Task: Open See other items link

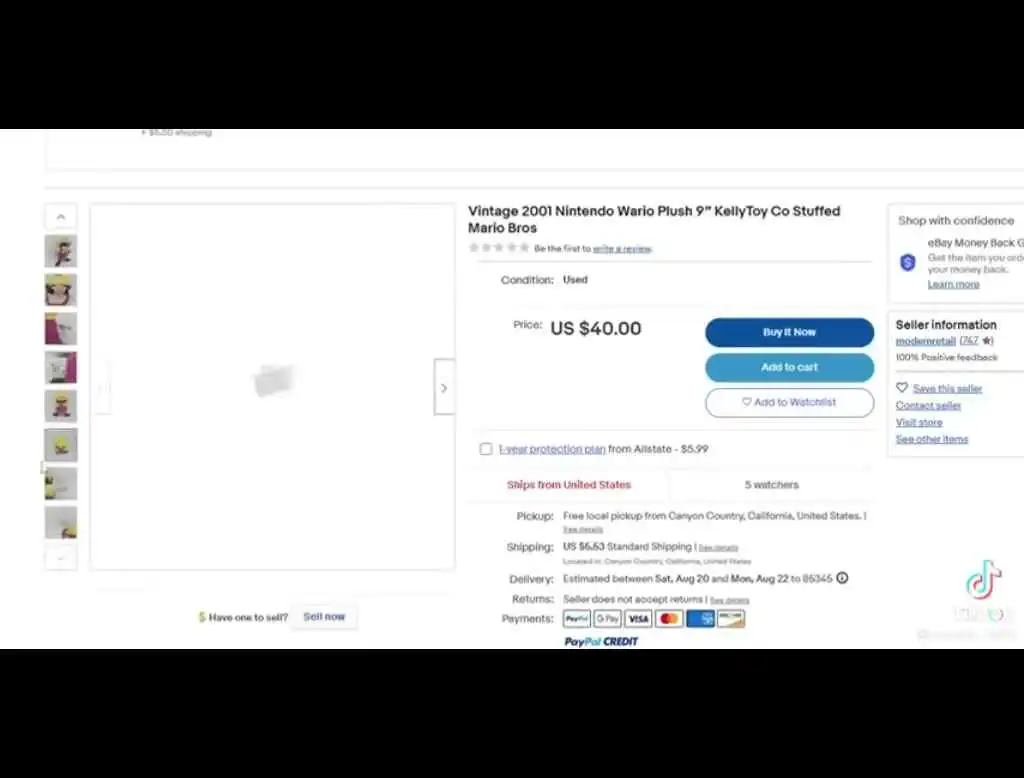Action: 932,439
